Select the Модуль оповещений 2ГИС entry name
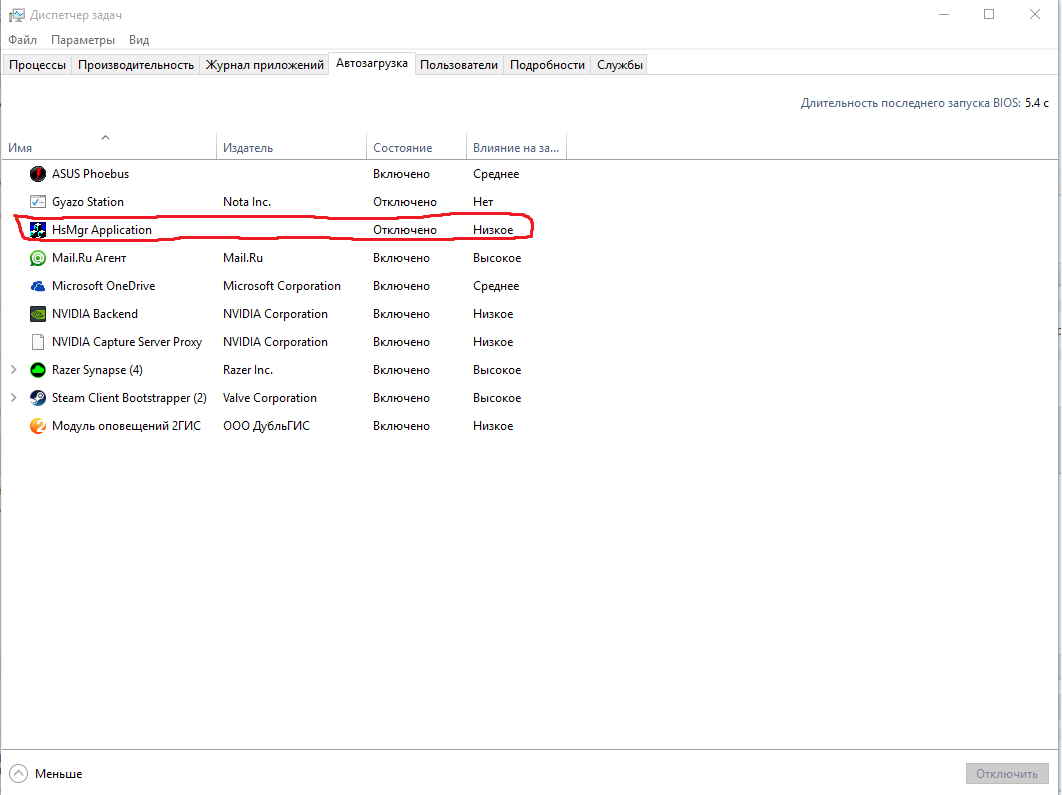 (126, 426)
